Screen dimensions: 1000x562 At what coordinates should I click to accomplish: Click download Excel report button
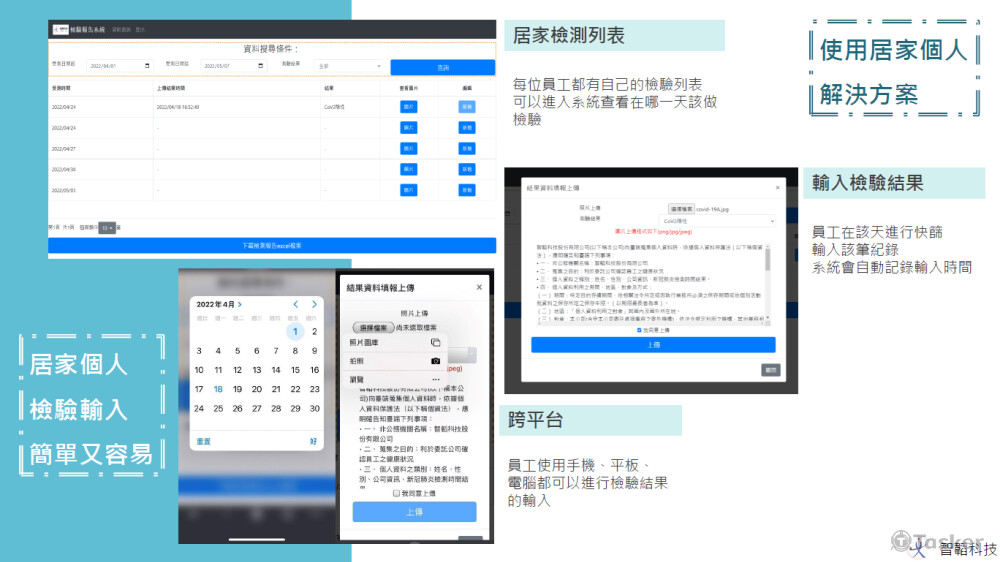tap(272, 245)
